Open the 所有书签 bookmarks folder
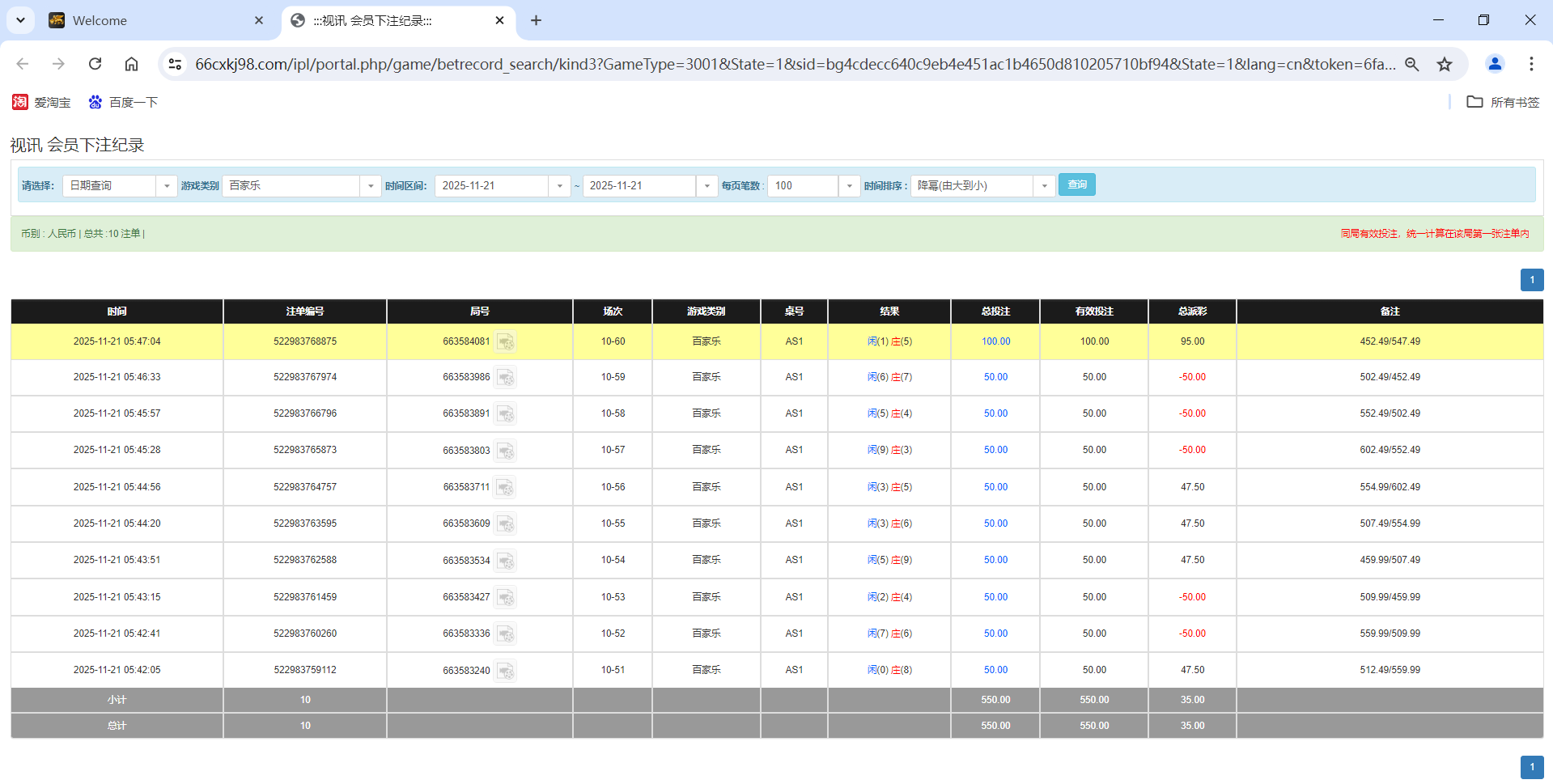The width and height of the screenshot is (1553, 784). pyautogui.click(x=1503, y=102)
